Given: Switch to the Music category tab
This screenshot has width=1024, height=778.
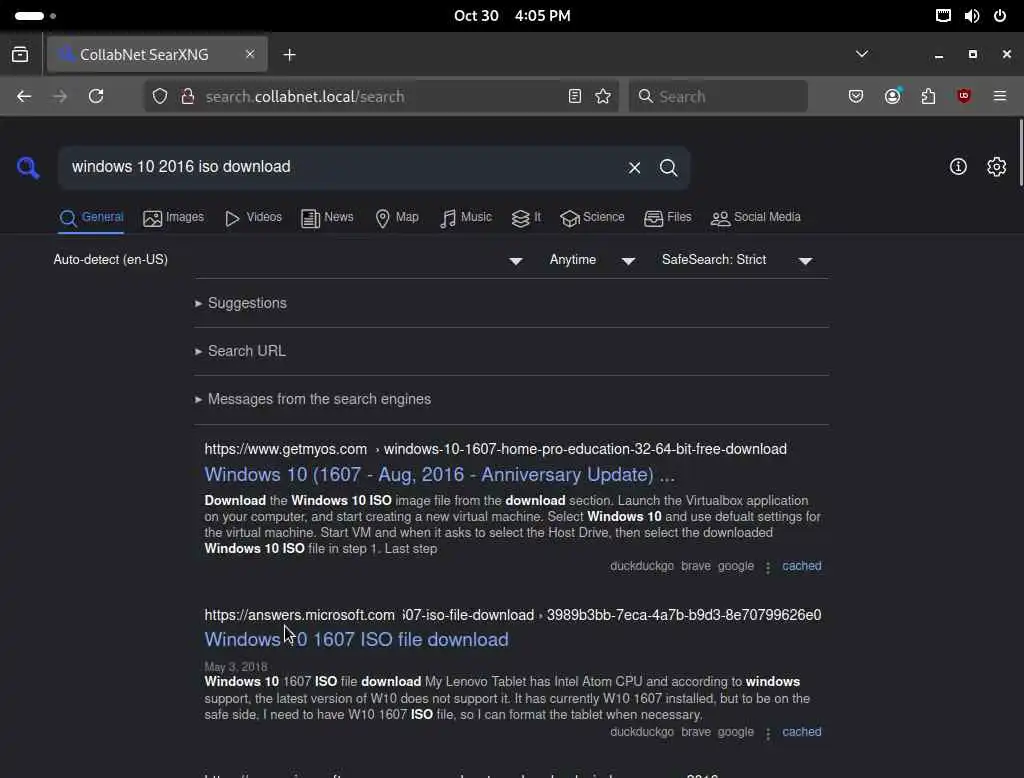Looking at the screenshot, I should [x=466, y=218].
